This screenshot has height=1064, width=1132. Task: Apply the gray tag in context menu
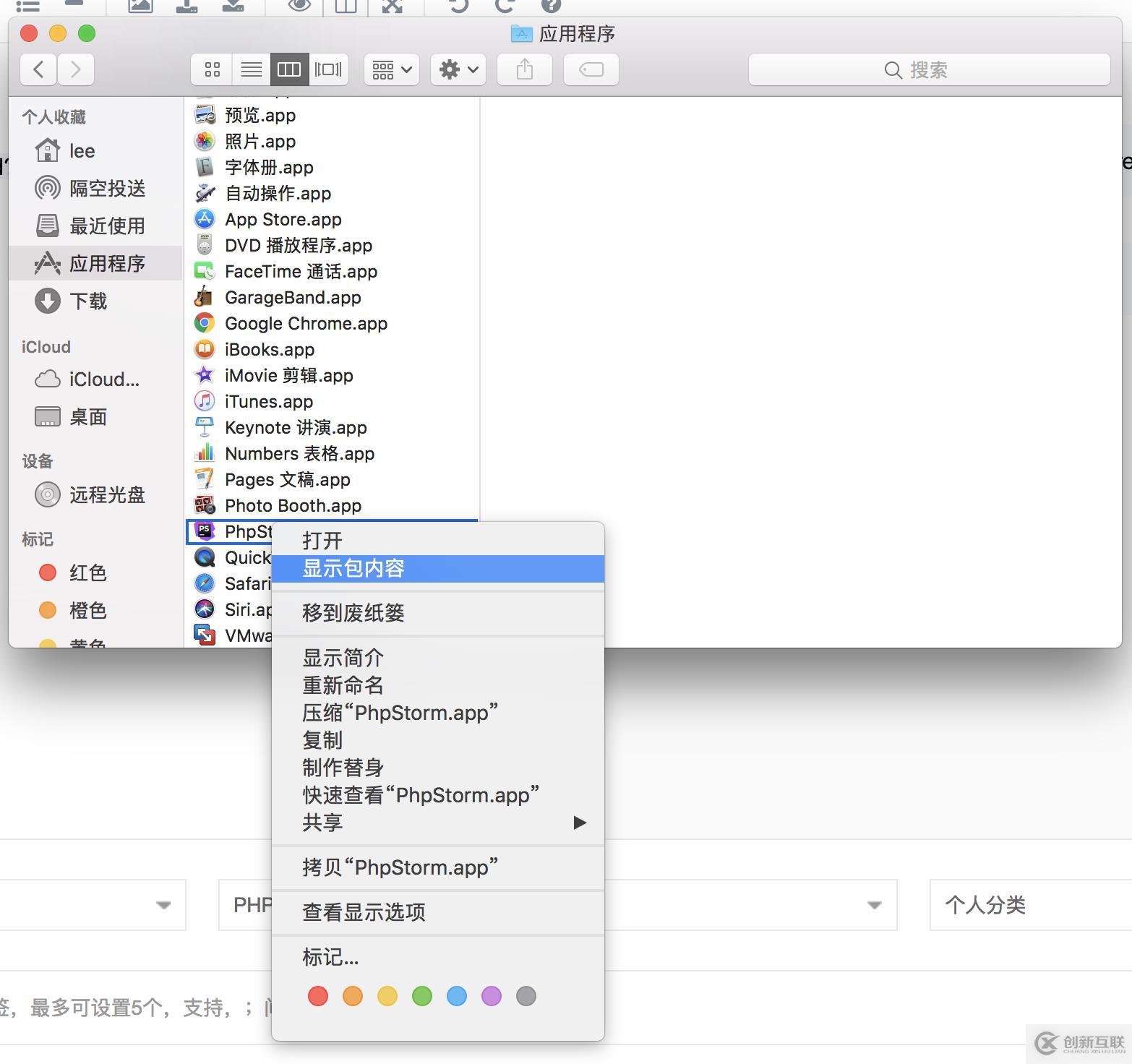tap(526, 996)
